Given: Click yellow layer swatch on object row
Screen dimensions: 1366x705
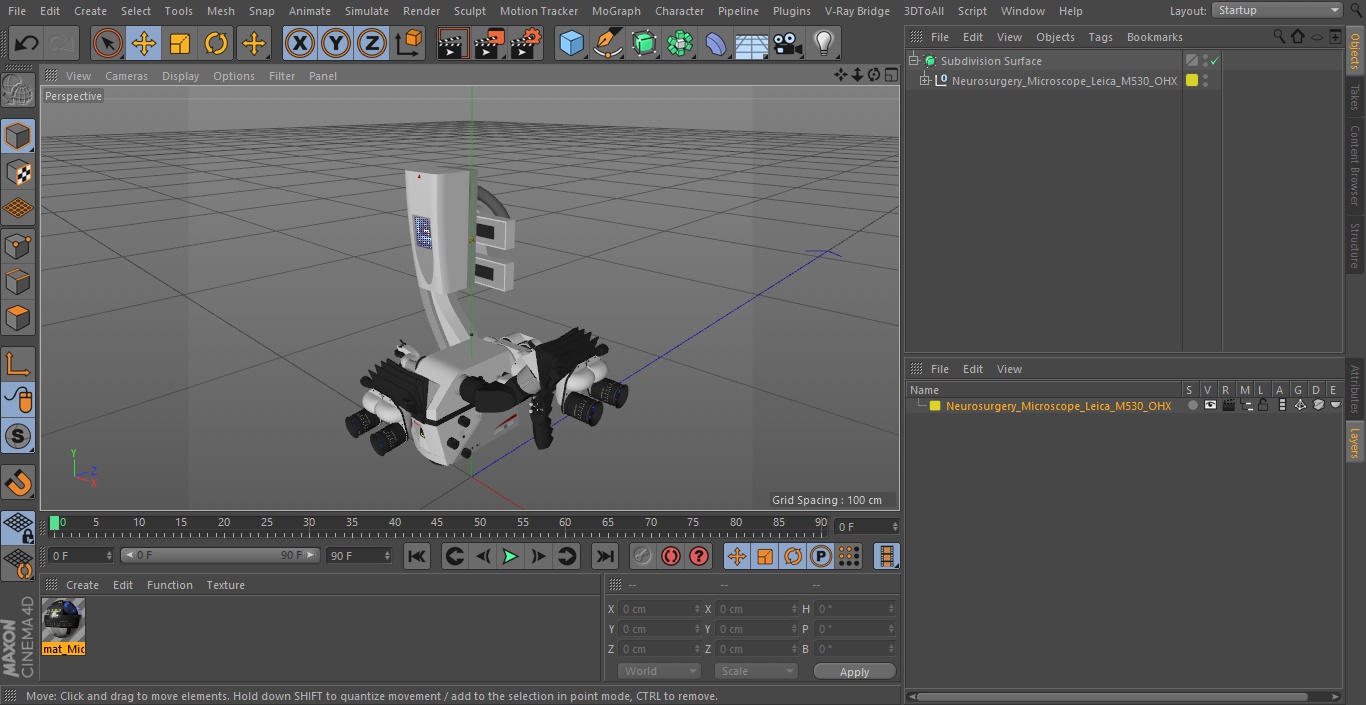Looking at the screenshot, I should [1192, 81].
